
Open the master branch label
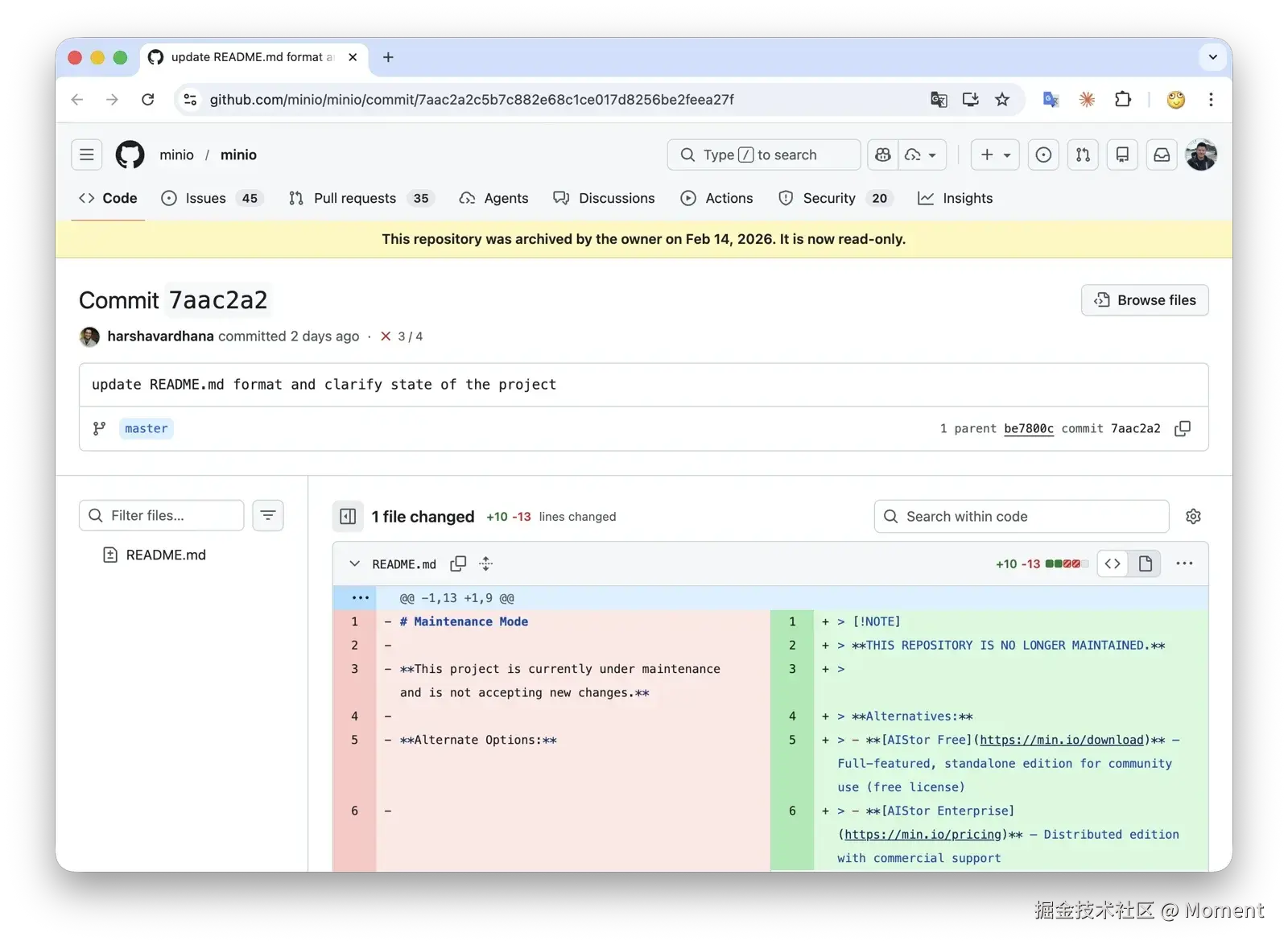(x=147, y=428)
